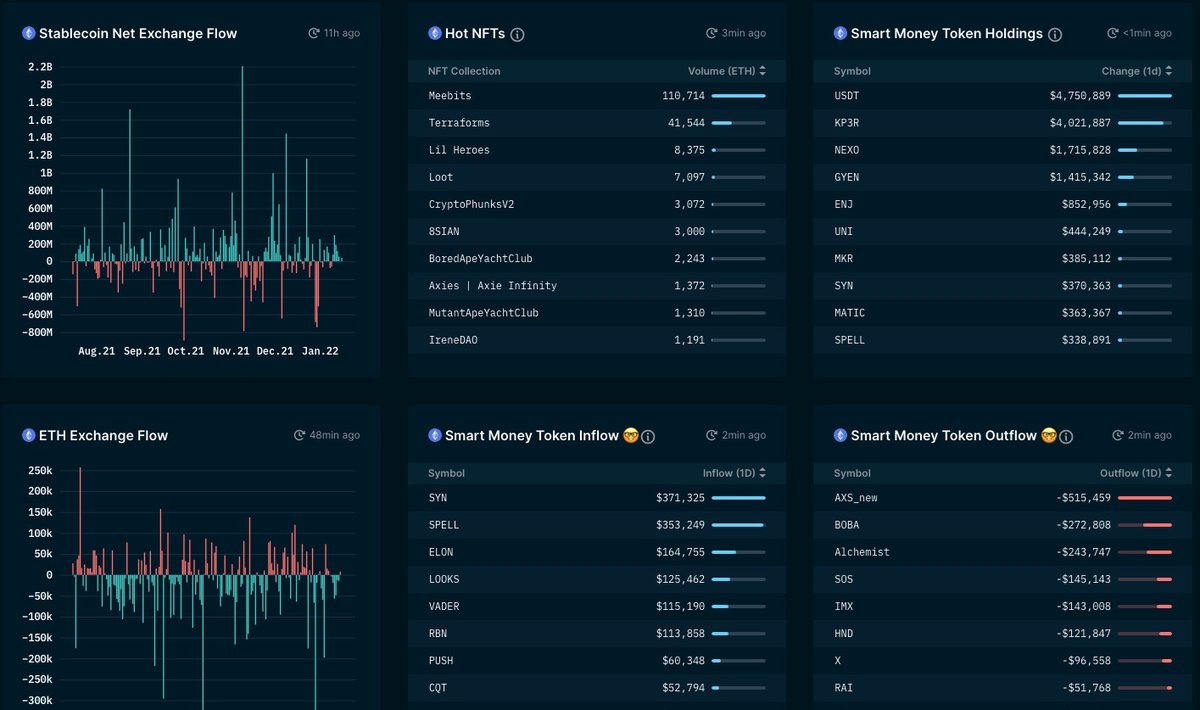Sort Hot NFTs by Volume (ETH) arrows

[762, 71]
